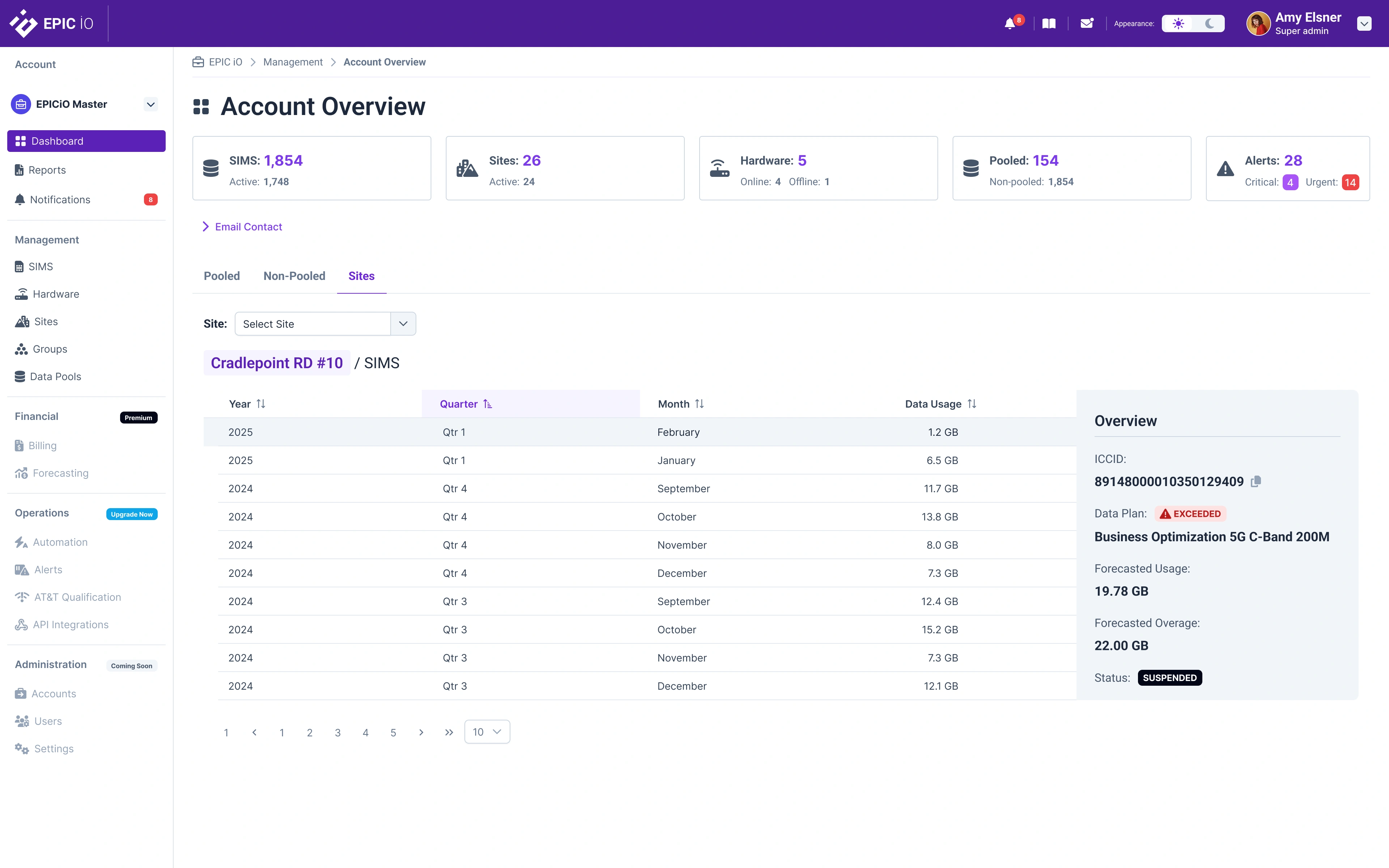The image size is (1389, 868).
Task: Click Management in the breadcrumb
Action: click(x=293, y=62)
